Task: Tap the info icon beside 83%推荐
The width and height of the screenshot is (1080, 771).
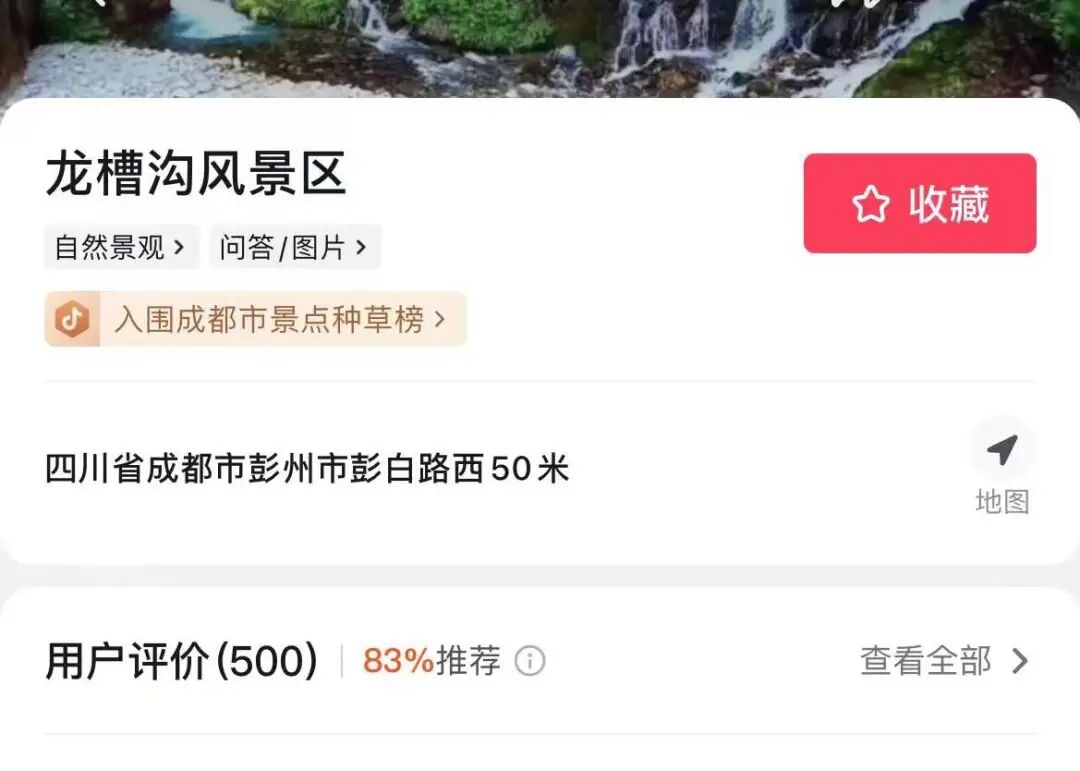Action: pos(530,661)
